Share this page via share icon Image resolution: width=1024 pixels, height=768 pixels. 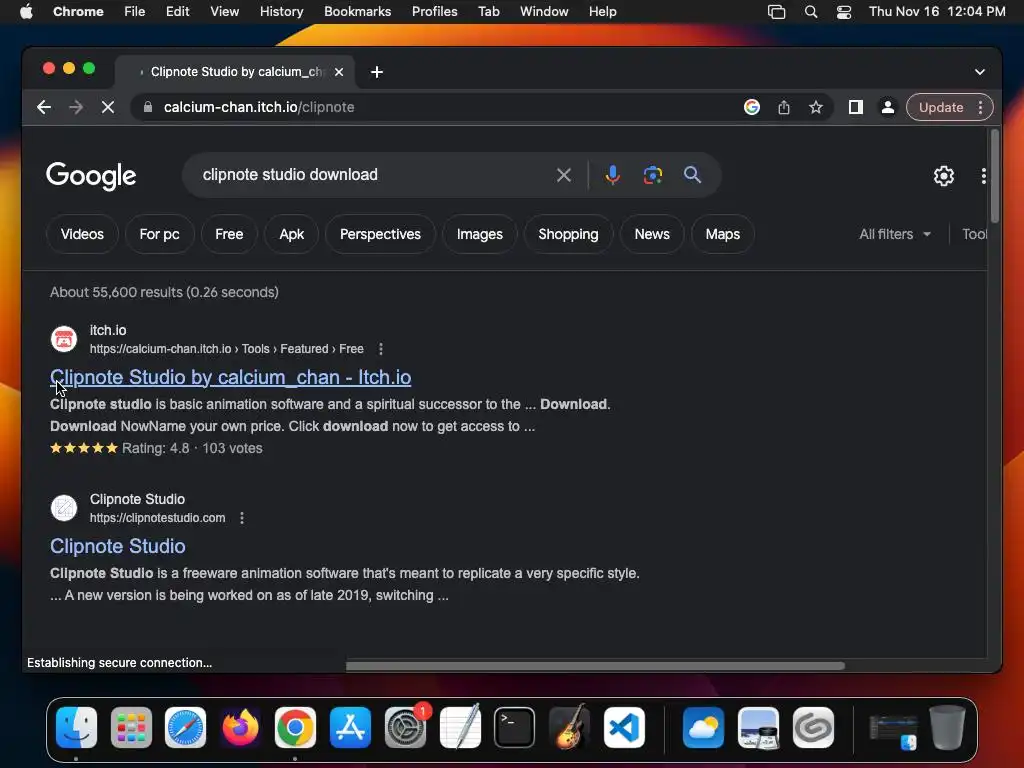(784, 107)
